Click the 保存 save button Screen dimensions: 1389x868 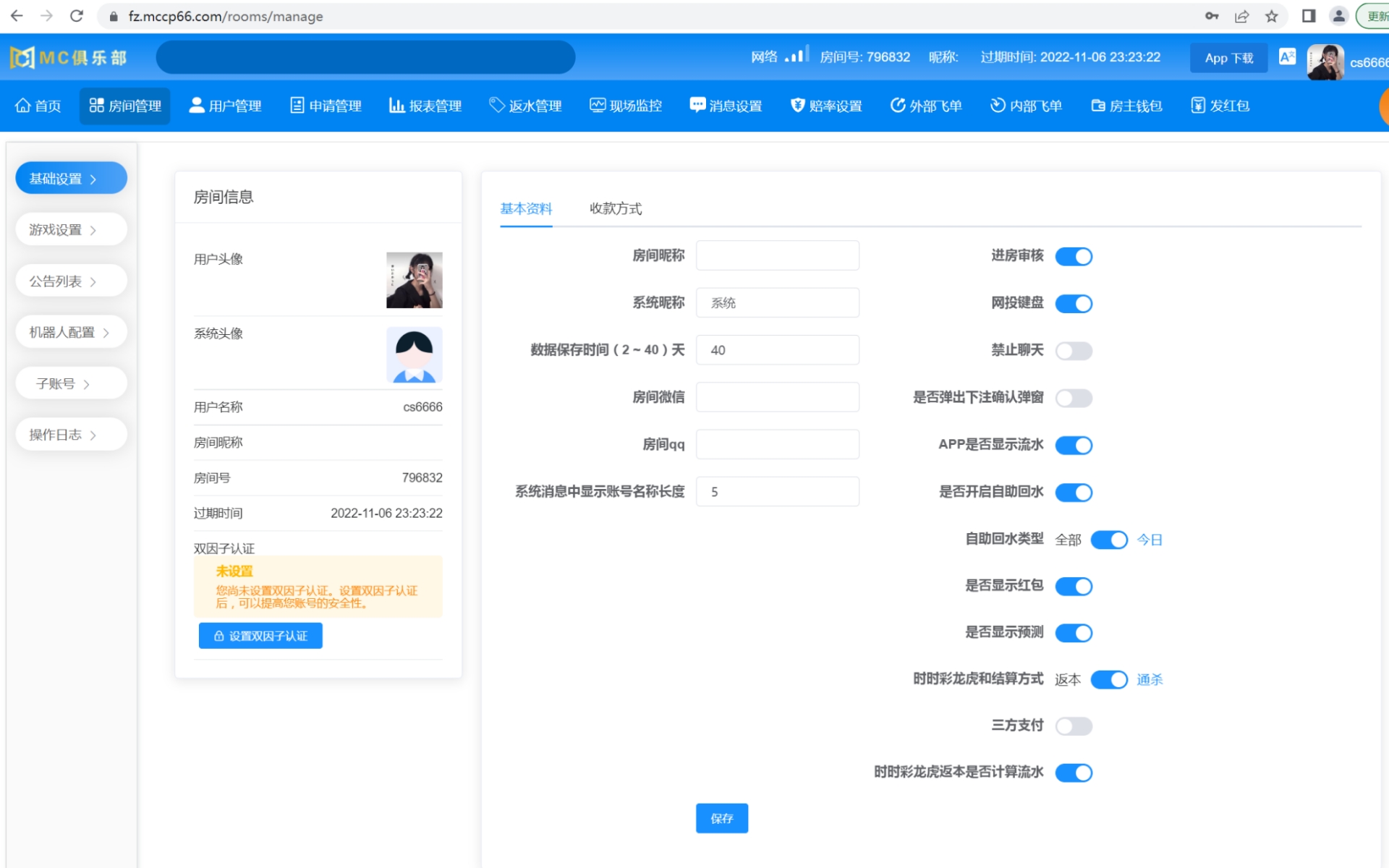click(x=722, y=818)
